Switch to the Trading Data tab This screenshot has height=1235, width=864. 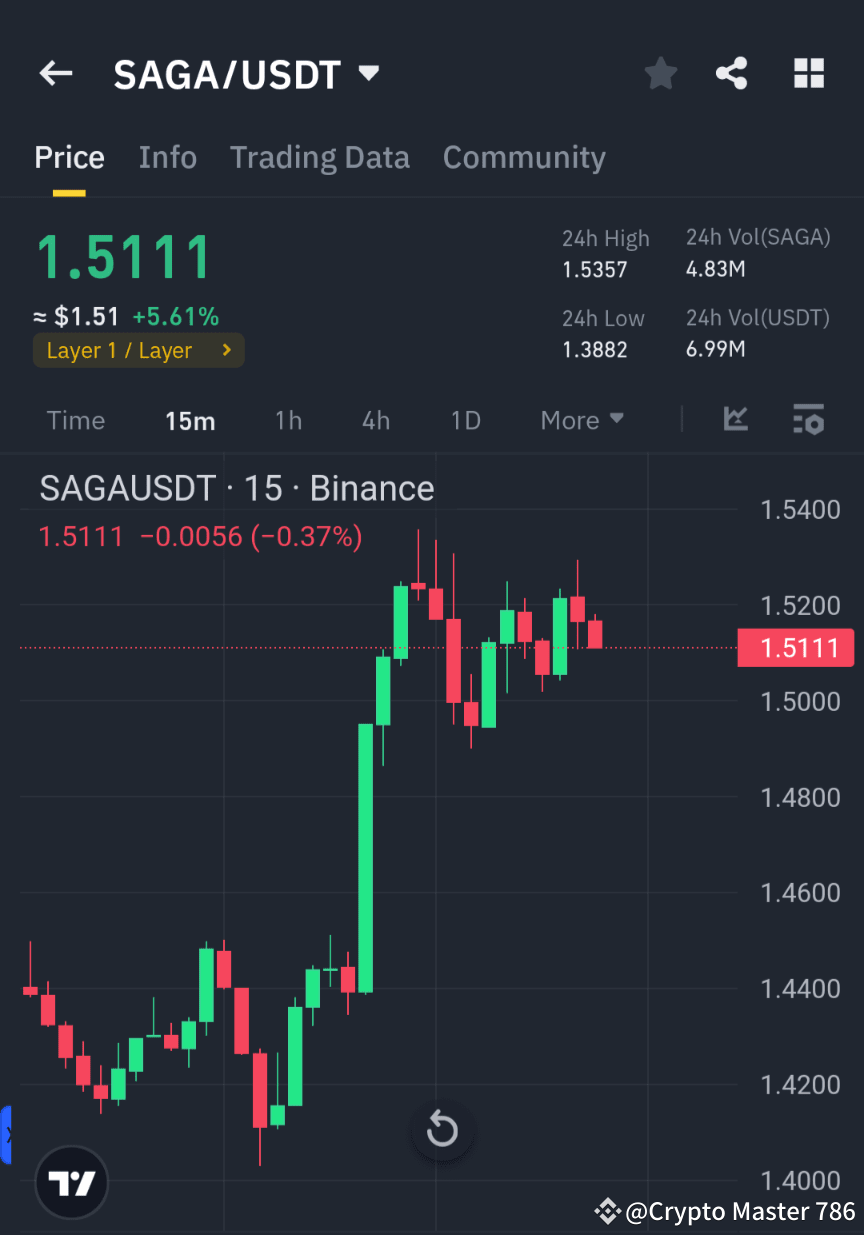pyautogui.click(x=319, y=157)
